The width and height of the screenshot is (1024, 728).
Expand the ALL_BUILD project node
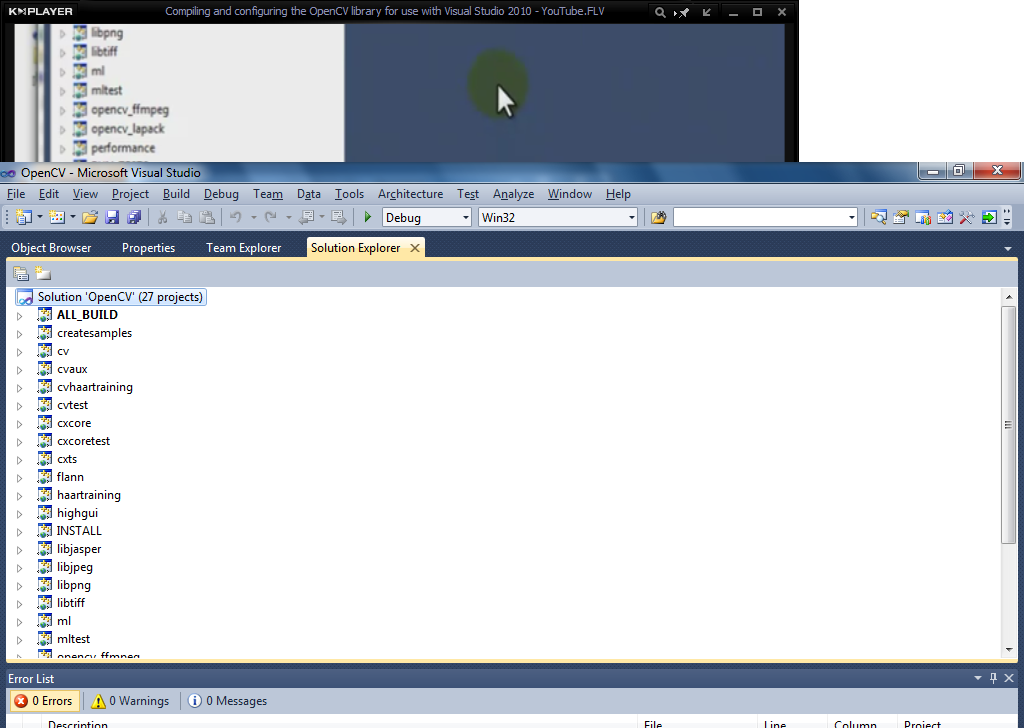pos(20,316)
